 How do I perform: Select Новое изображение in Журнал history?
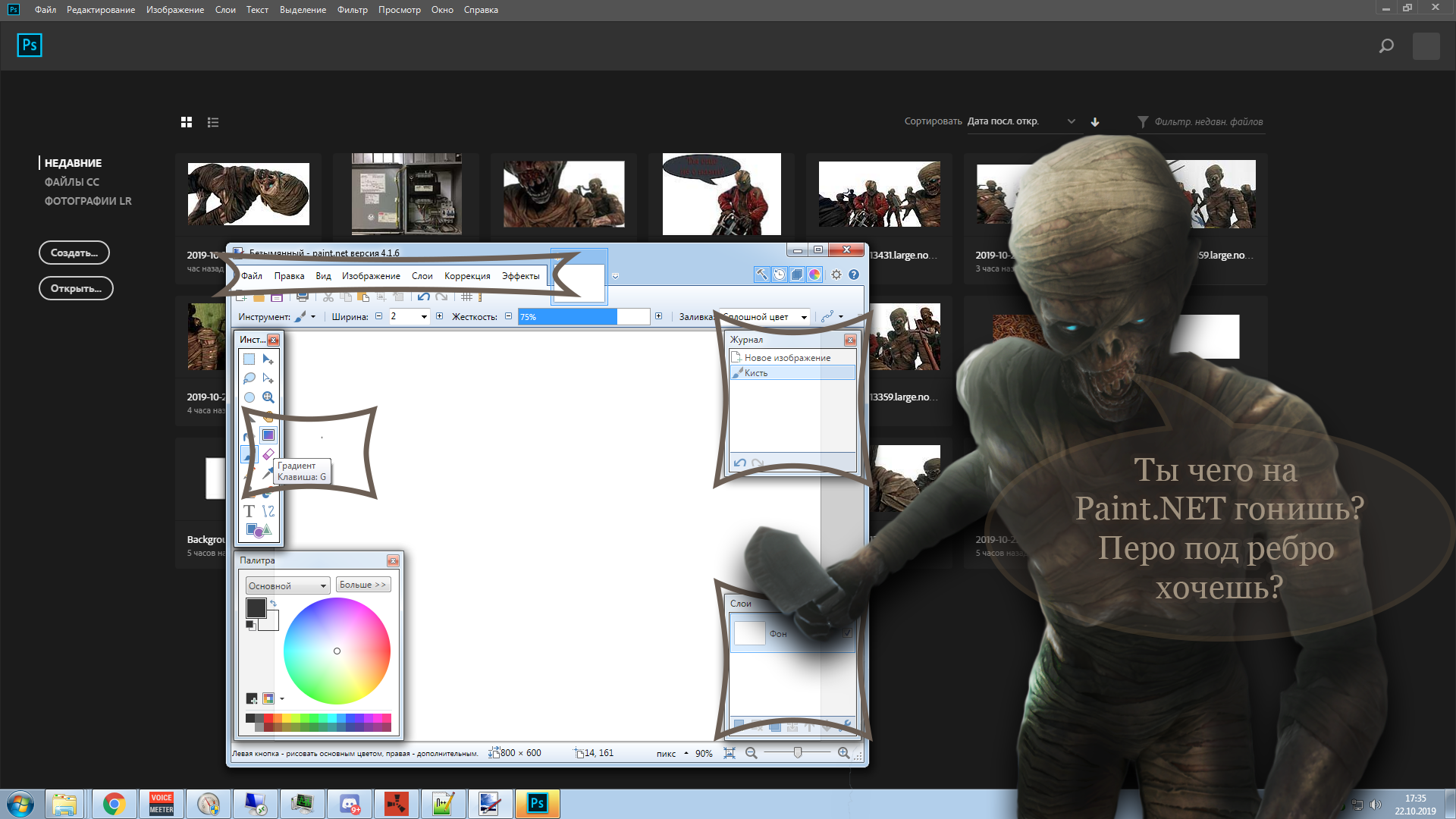click(x=792, y=358)
